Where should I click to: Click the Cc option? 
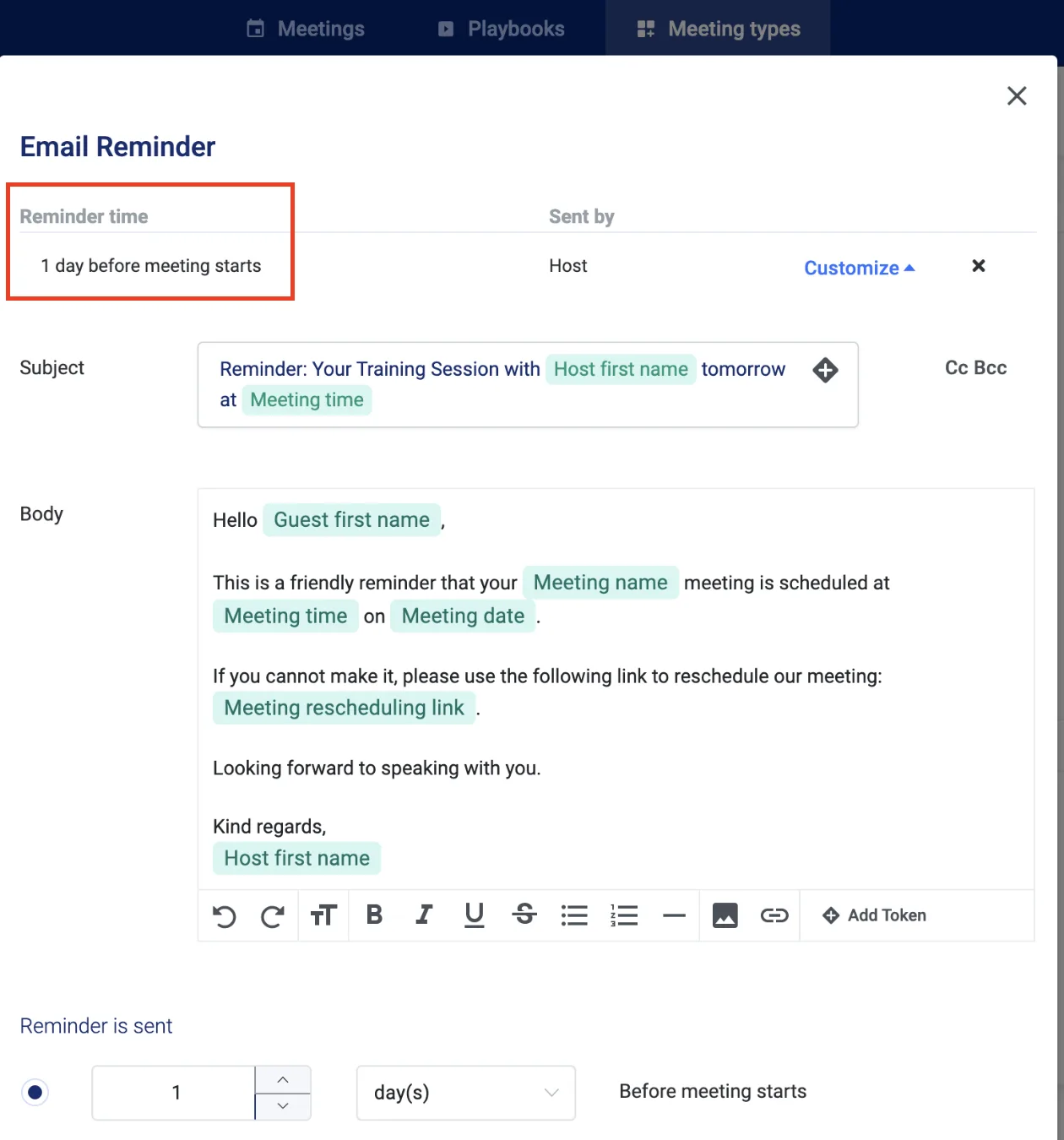[956, 368]
